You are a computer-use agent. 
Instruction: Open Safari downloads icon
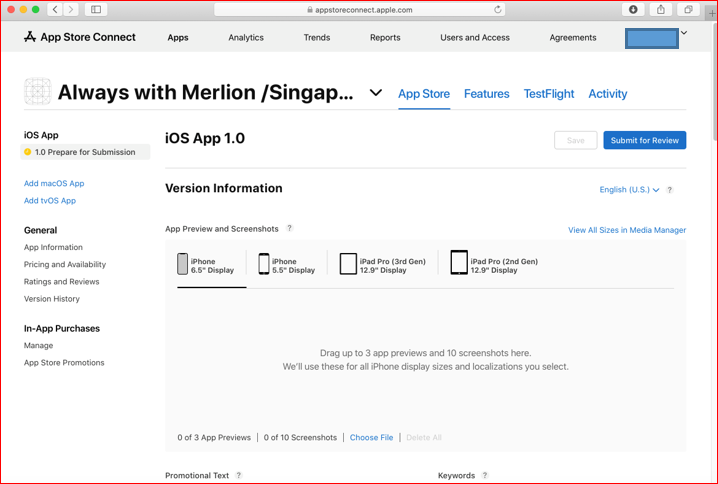(633, 9)
